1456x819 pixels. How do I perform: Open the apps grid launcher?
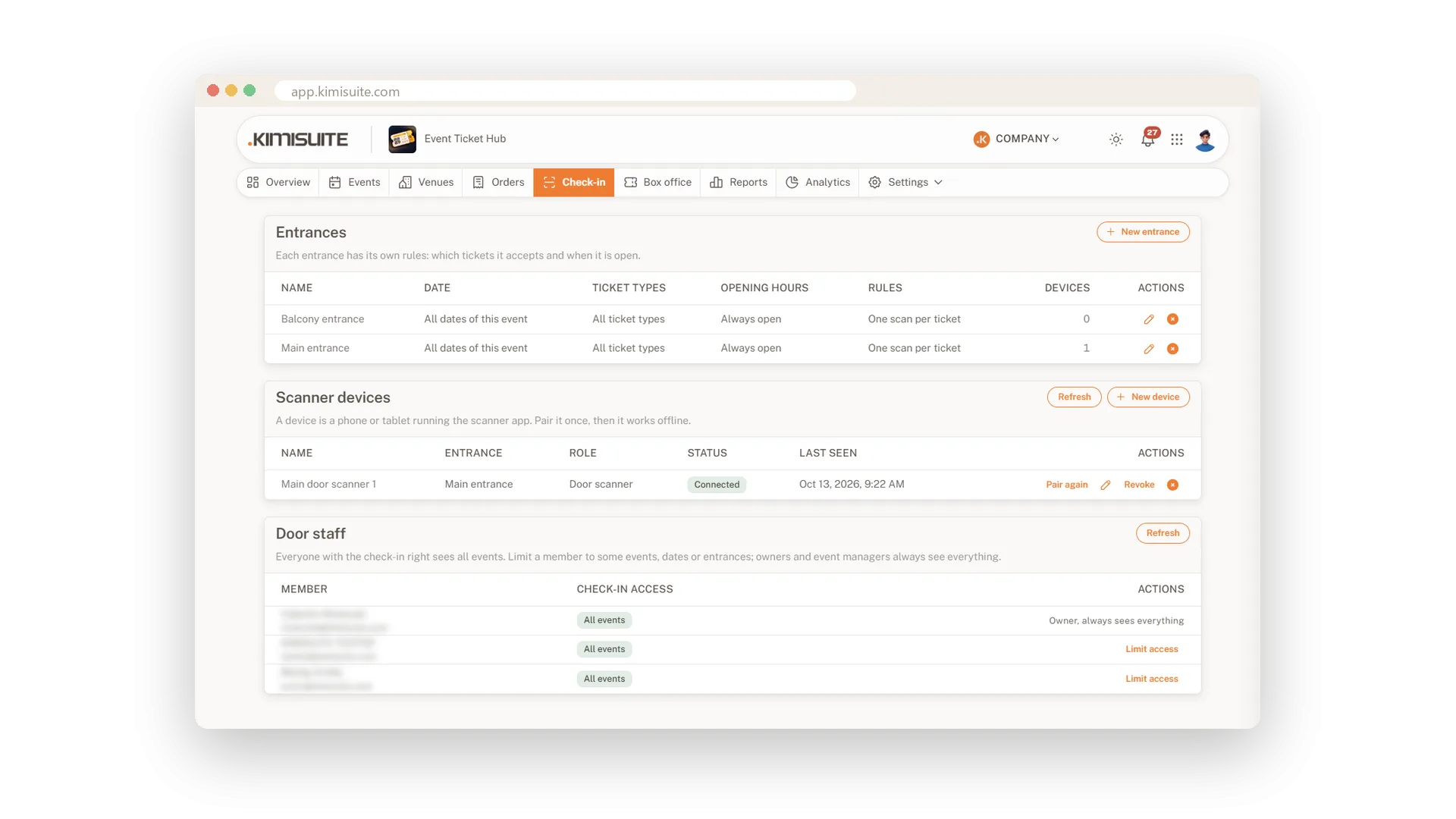[x=1177, y=140]
